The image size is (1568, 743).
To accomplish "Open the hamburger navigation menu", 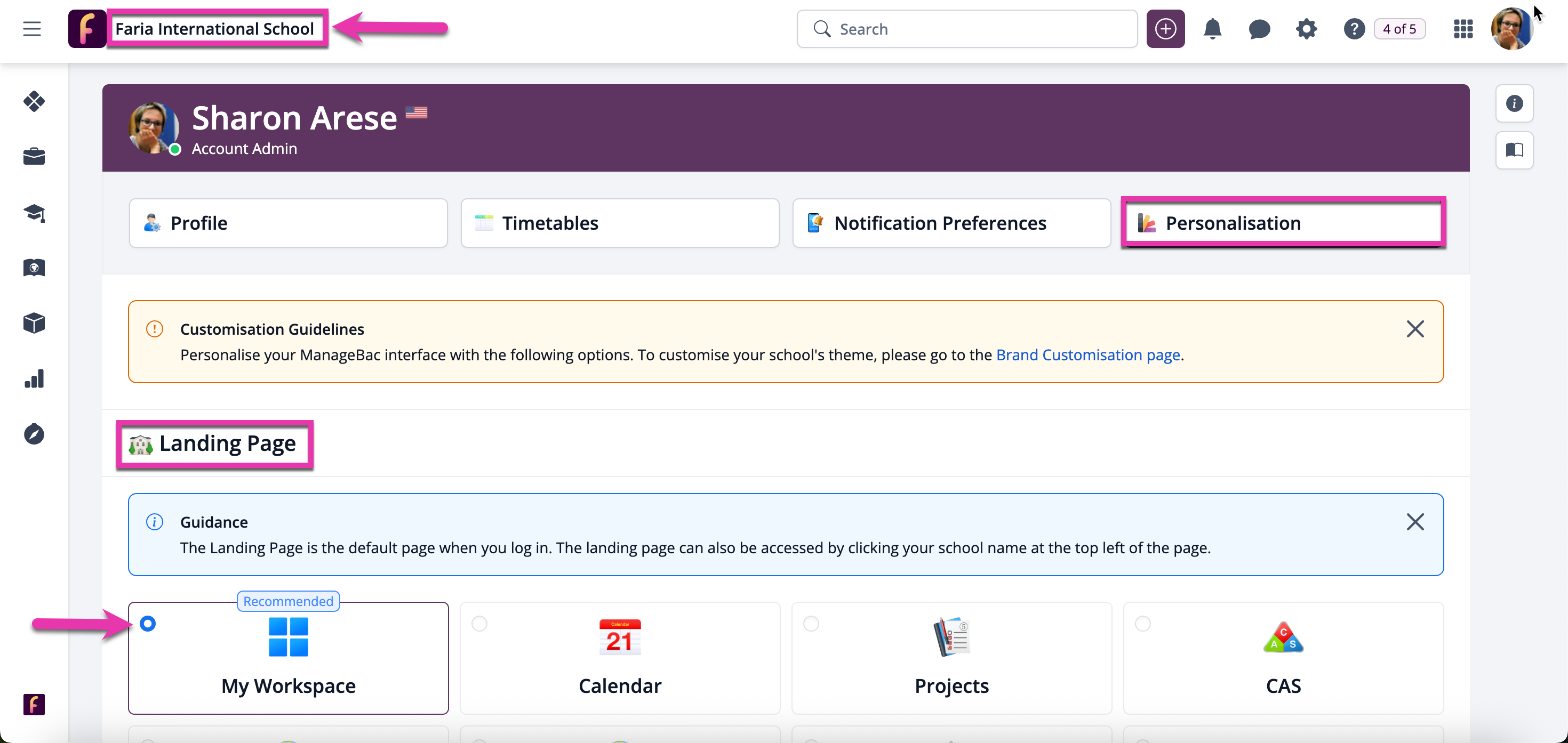I will tap(31, 29).
